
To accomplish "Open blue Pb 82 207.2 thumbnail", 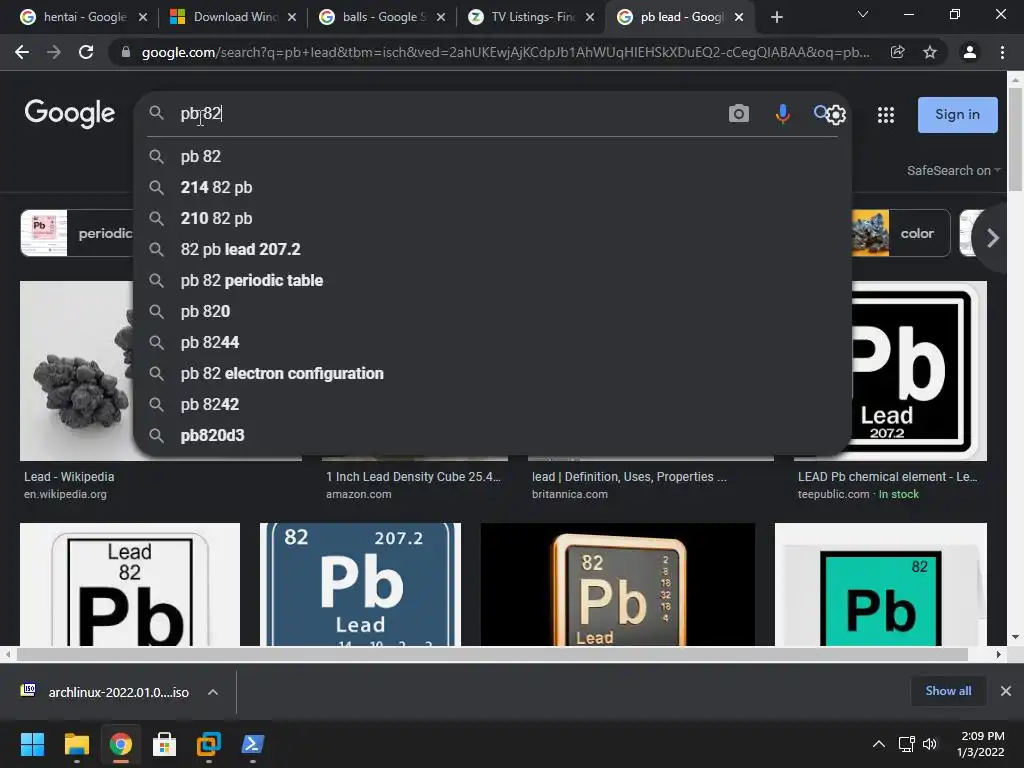I will [360, 584].
